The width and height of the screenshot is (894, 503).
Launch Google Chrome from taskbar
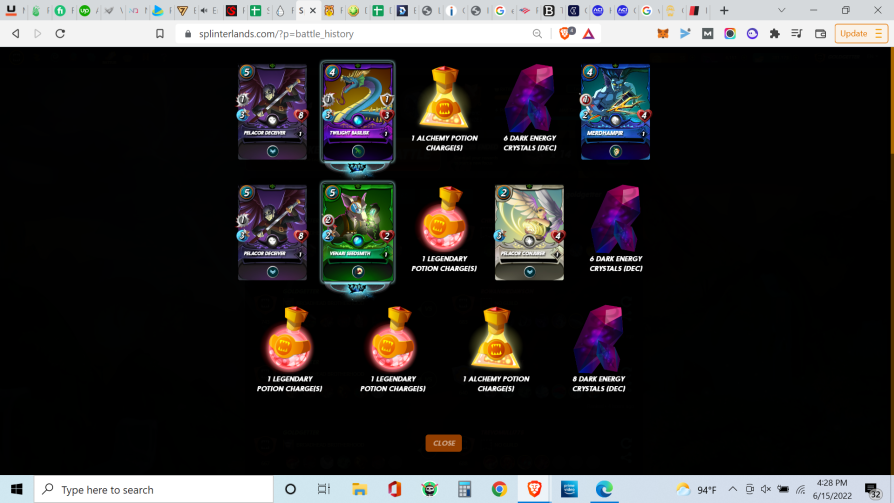(x=499, y=489)
